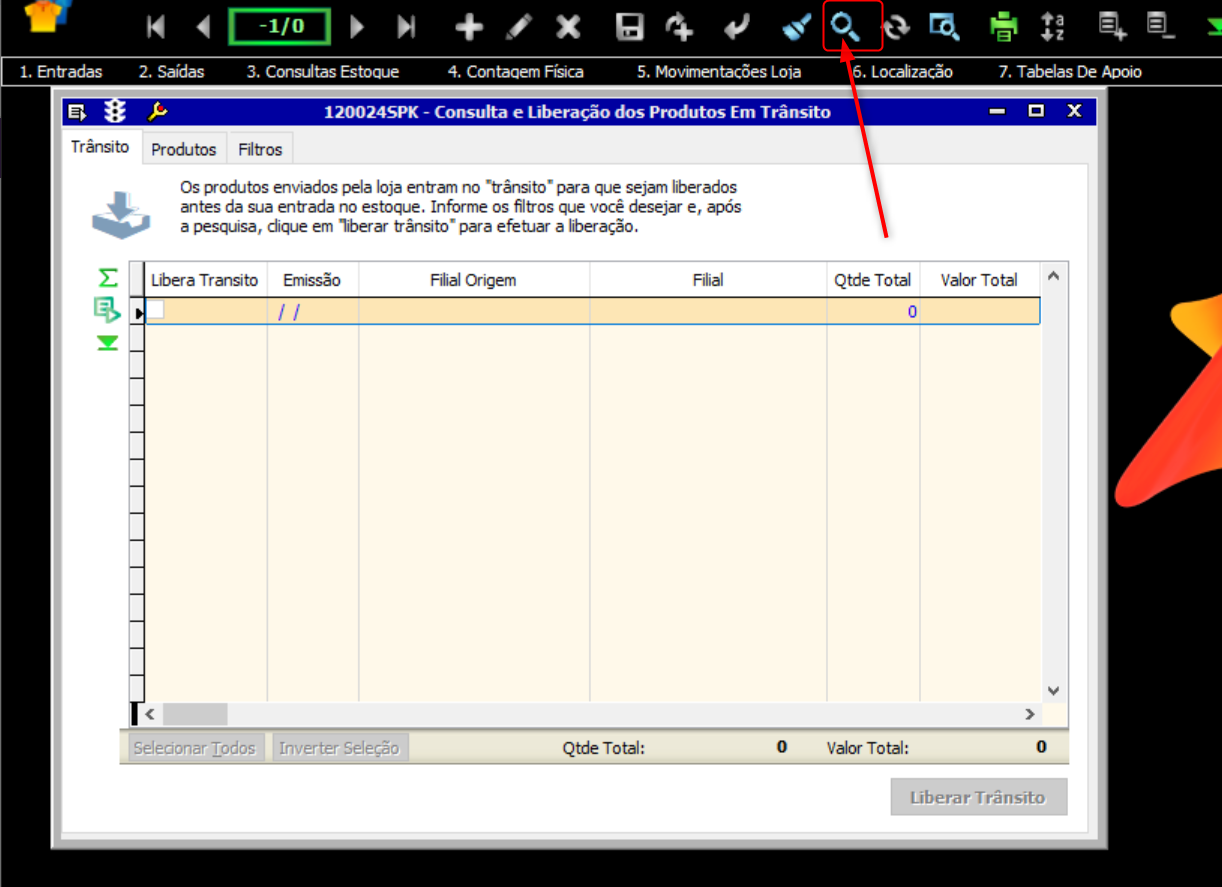Print with green printer icon
The image size is (1222, 887).
tap(1003, 27)
